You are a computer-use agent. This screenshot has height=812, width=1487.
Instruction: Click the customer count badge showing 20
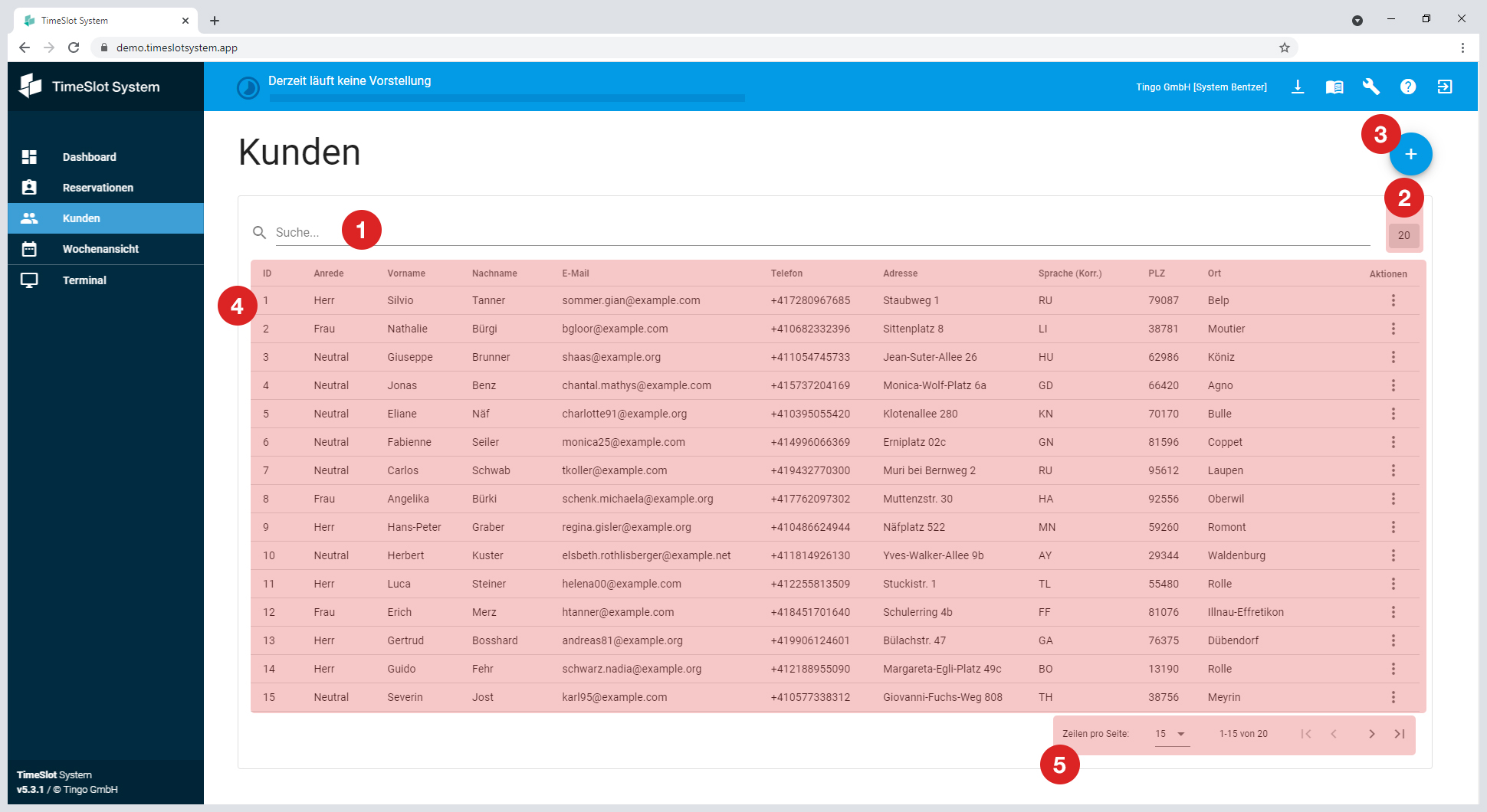1404,236
